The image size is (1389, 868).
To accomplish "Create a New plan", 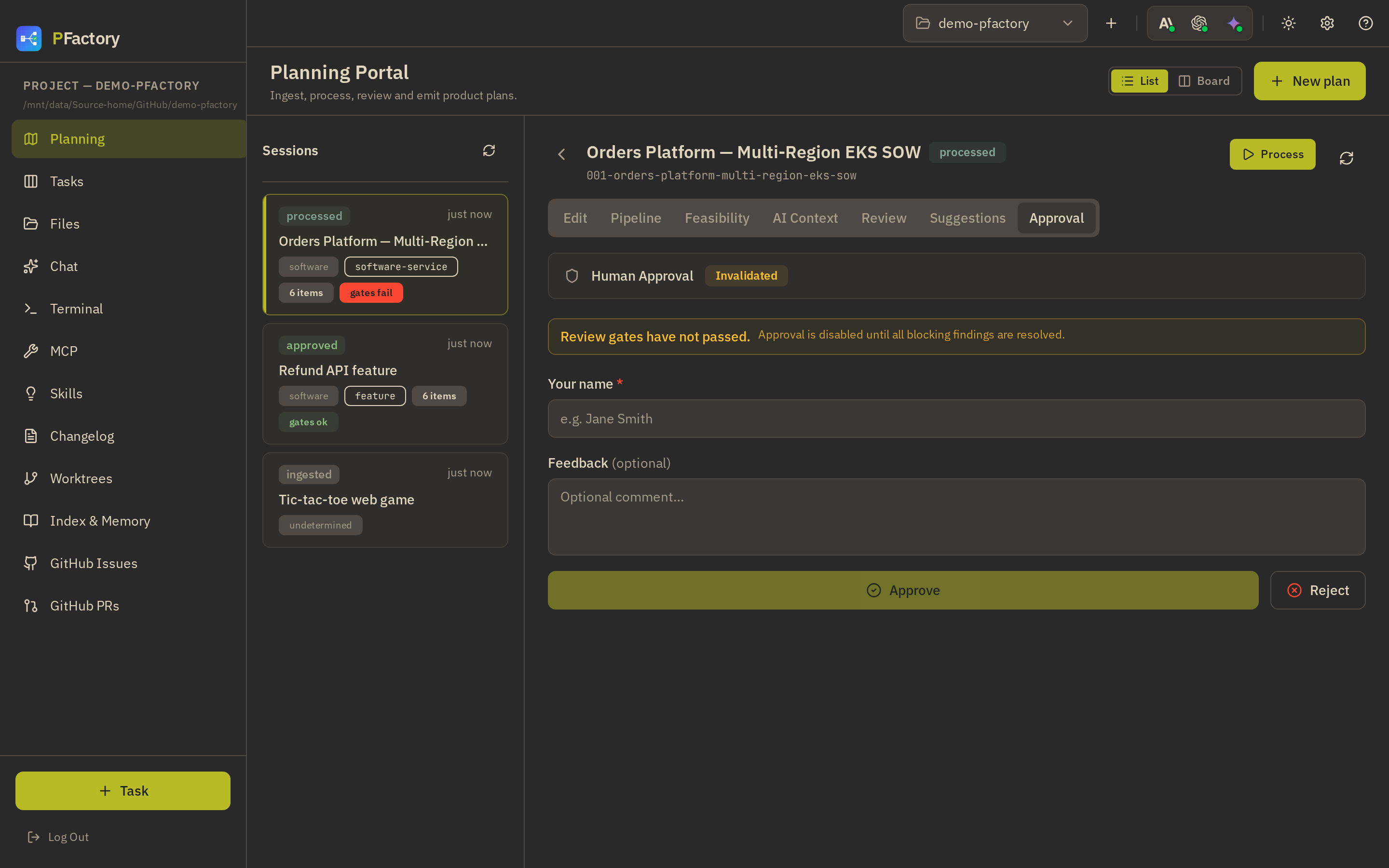I will point(1309,81).
